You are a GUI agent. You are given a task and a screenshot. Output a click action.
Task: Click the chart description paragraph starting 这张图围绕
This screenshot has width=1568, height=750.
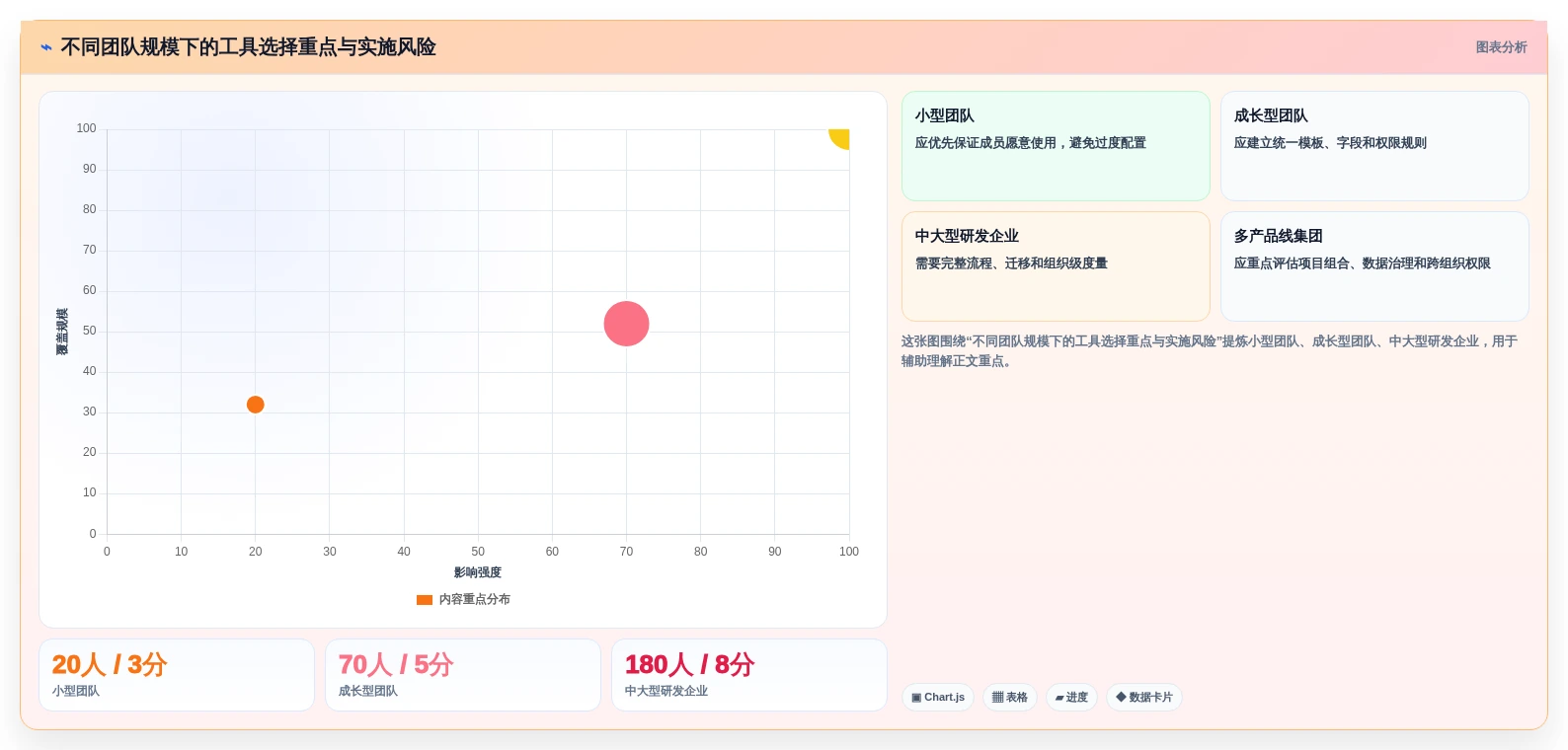click(x=1210, y=351)
